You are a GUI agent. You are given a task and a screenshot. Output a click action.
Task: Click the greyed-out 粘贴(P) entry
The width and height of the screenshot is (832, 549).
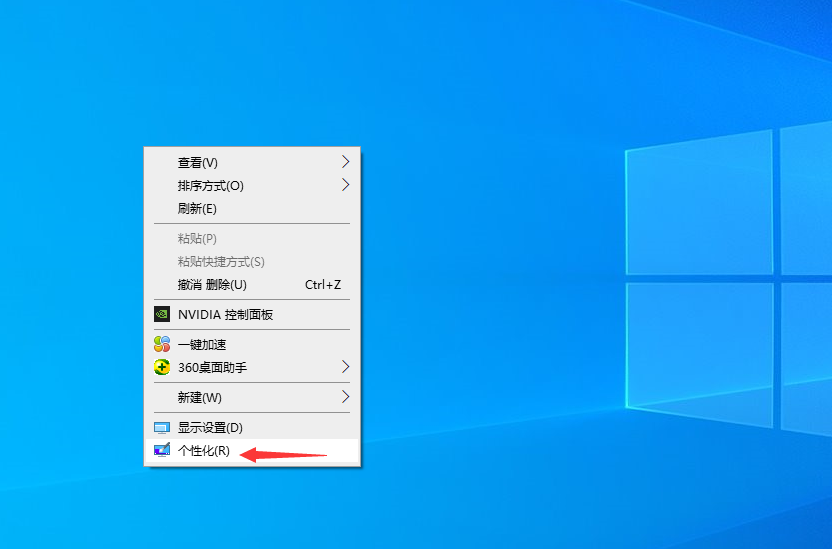pyautogui.click(x=197, y=238)
